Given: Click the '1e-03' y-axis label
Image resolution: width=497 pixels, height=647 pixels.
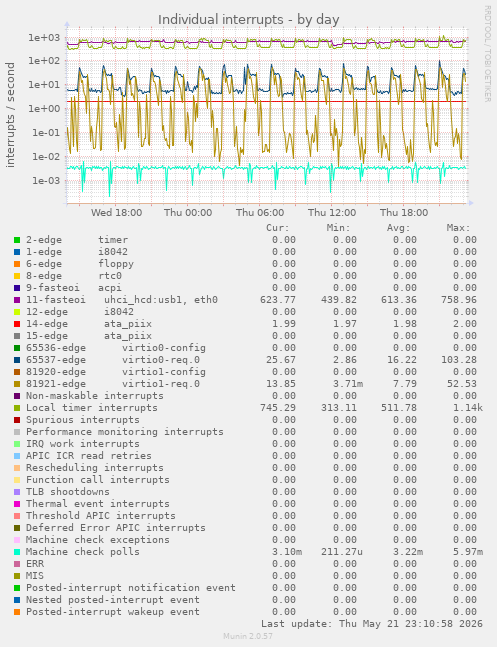Looking at the screenshot, I should (46, 180).
